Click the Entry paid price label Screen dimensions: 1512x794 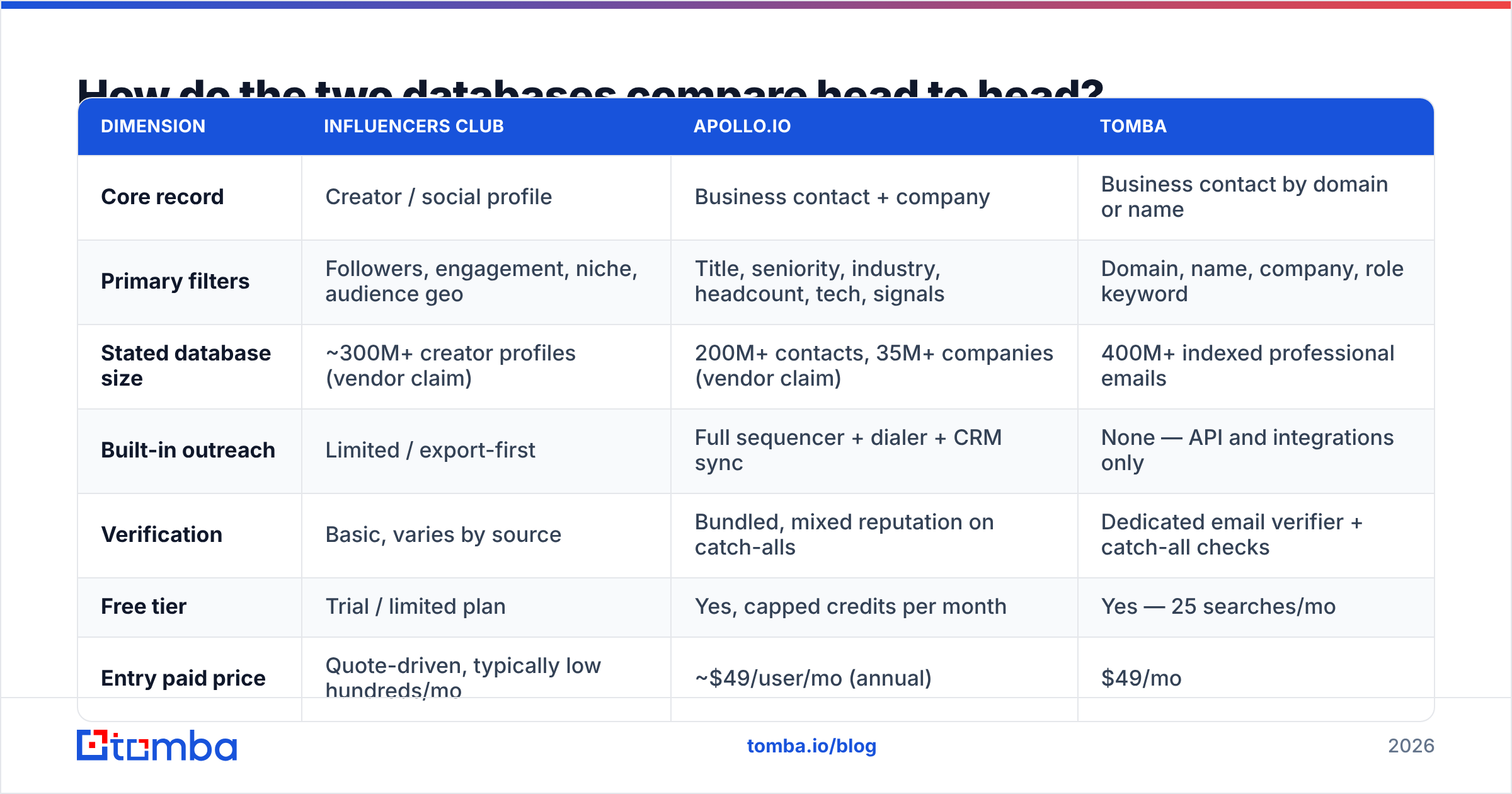coord(183,678)
